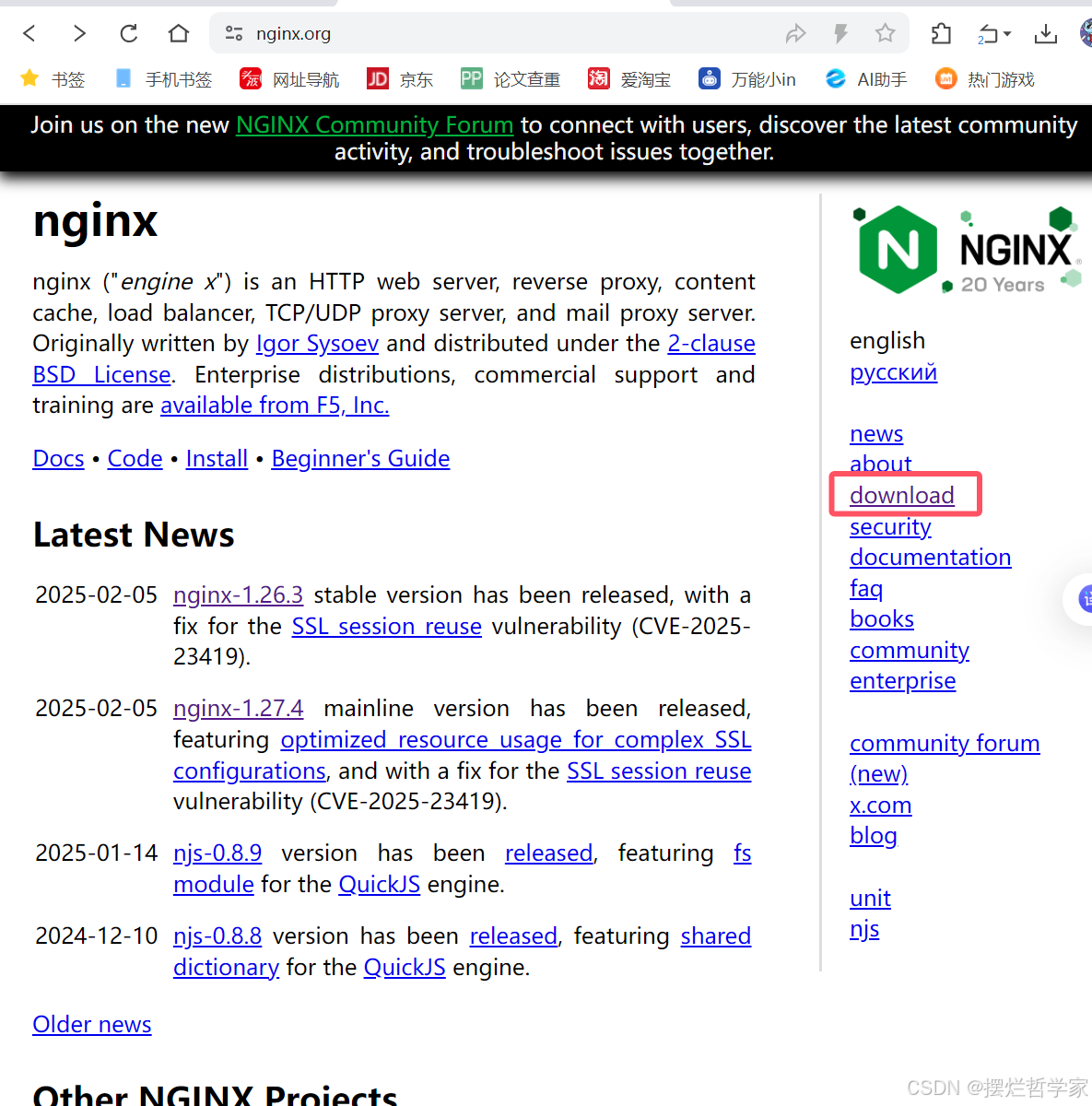Open available from F5, Inc. link
1092x1106 pixels.
(x=275, y=406)
